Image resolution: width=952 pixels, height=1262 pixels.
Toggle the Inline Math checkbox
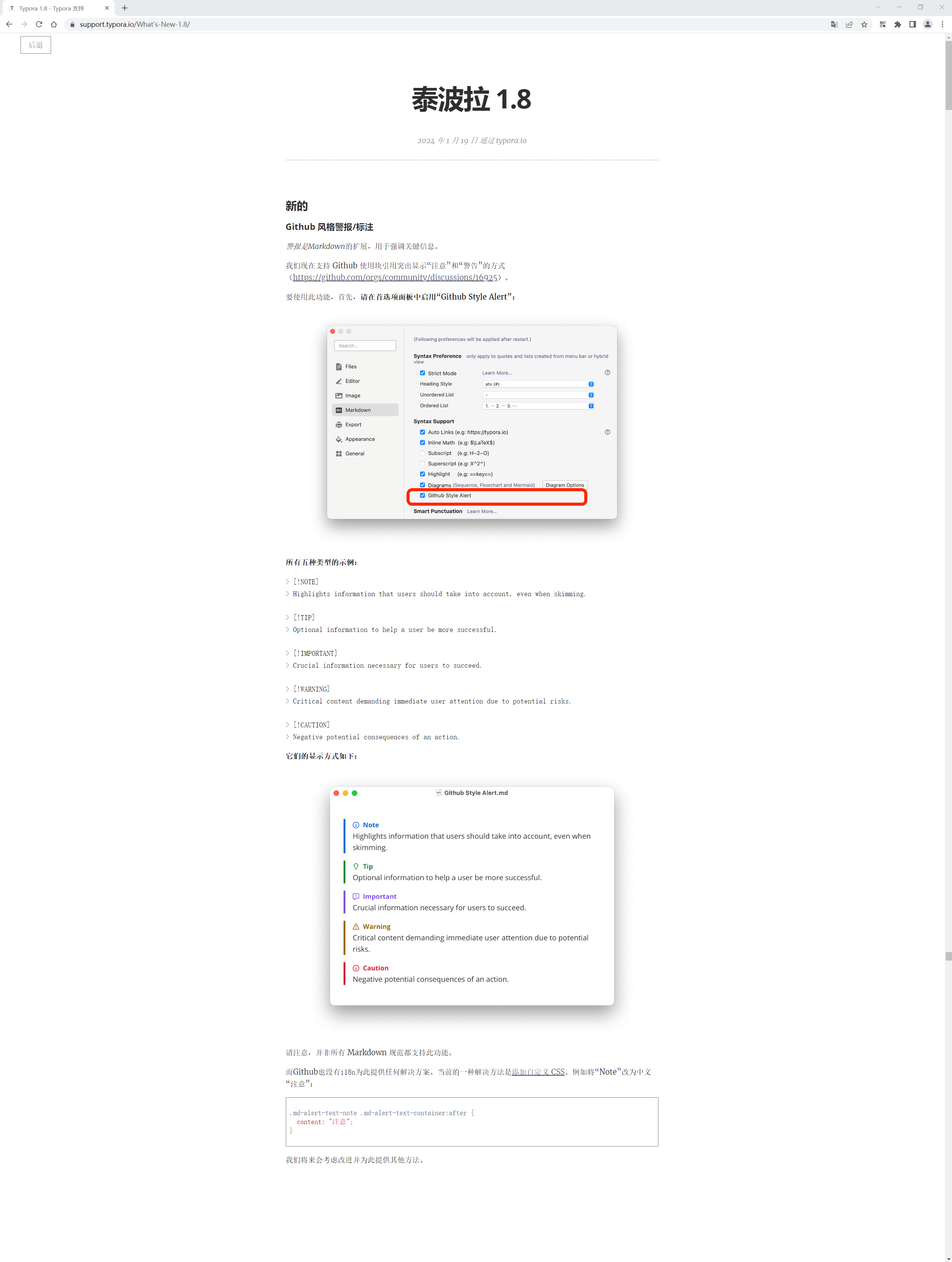coord(423,443)
